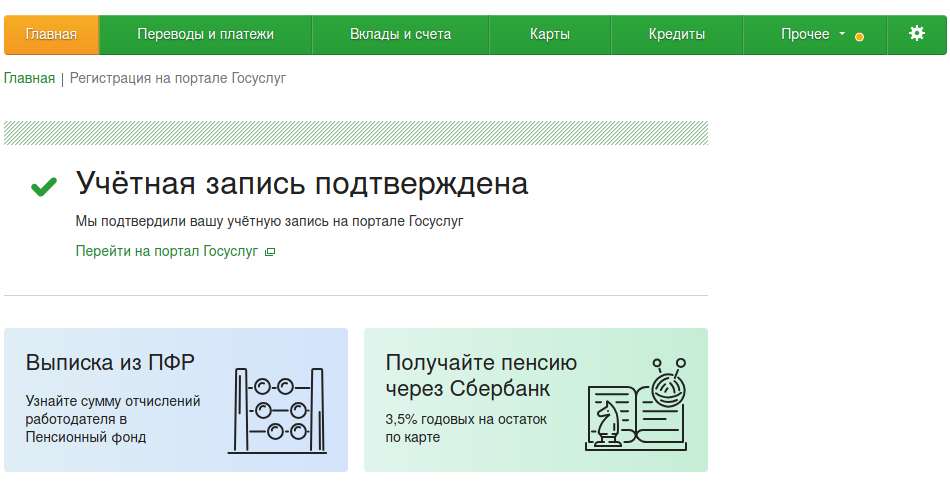The image size is (950, 491).
Task: Click the Учётная запись подтверждена heading
Action: 302,184
